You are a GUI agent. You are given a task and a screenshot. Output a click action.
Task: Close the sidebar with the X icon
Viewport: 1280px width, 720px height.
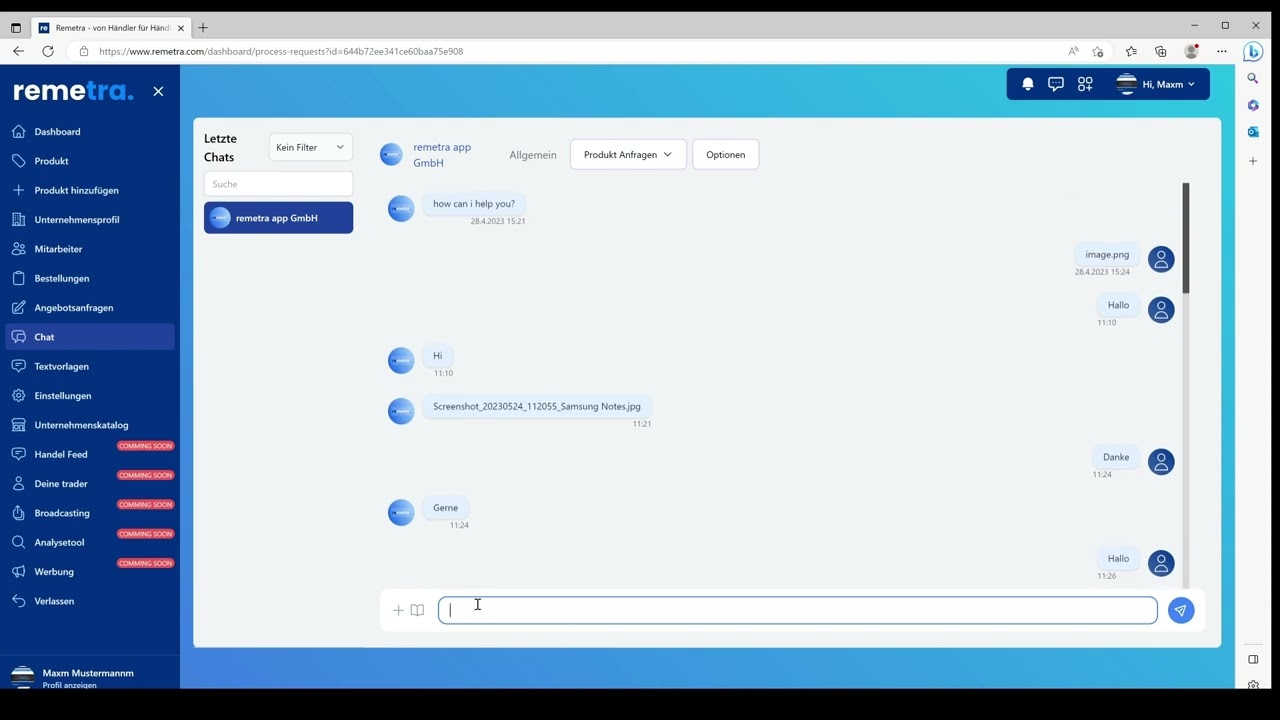click(x=158, y=91)
